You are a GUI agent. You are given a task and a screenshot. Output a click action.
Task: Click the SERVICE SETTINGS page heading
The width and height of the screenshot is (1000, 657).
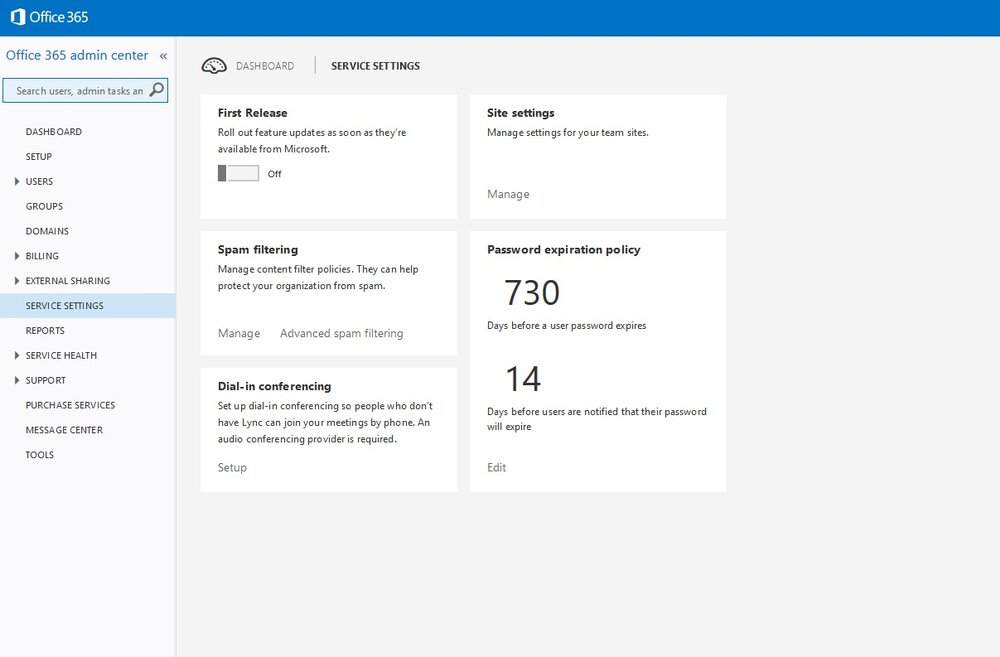[375, 66]
